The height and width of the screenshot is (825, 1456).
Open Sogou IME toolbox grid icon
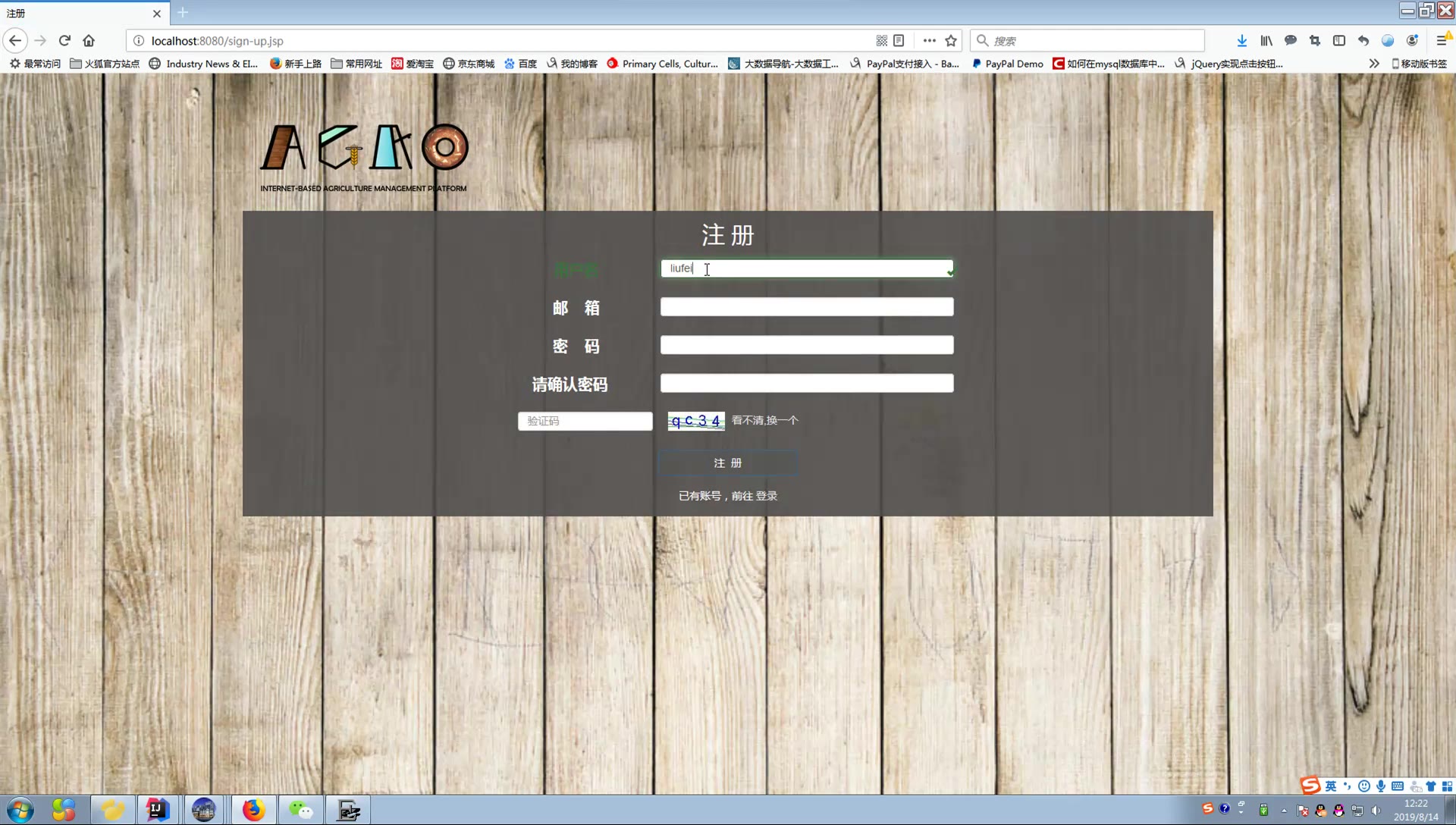[x=1447, y=786]
